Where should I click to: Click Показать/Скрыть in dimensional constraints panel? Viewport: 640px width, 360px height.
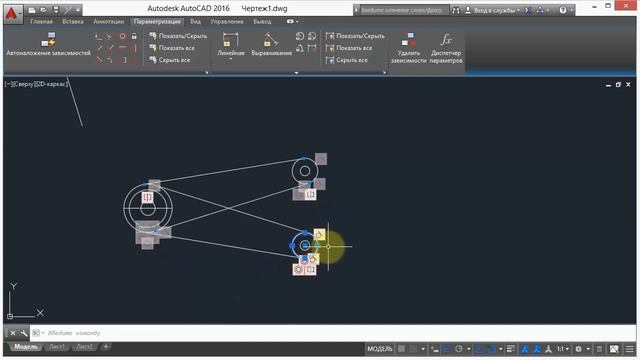tap(355, 36)
